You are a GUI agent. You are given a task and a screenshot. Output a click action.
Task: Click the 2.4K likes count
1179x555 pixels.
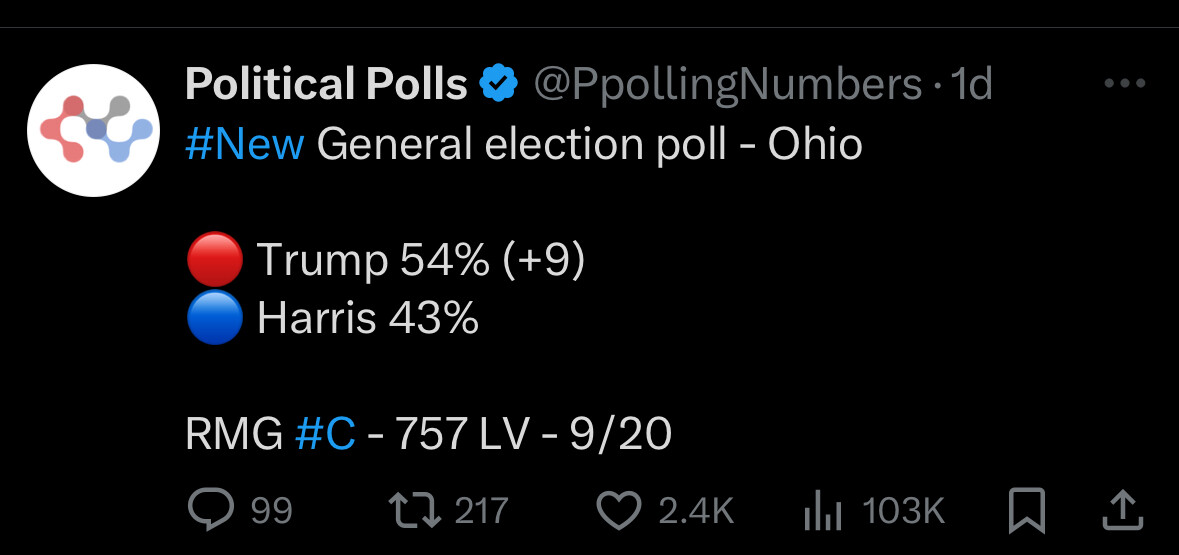[x=696, y=511]
